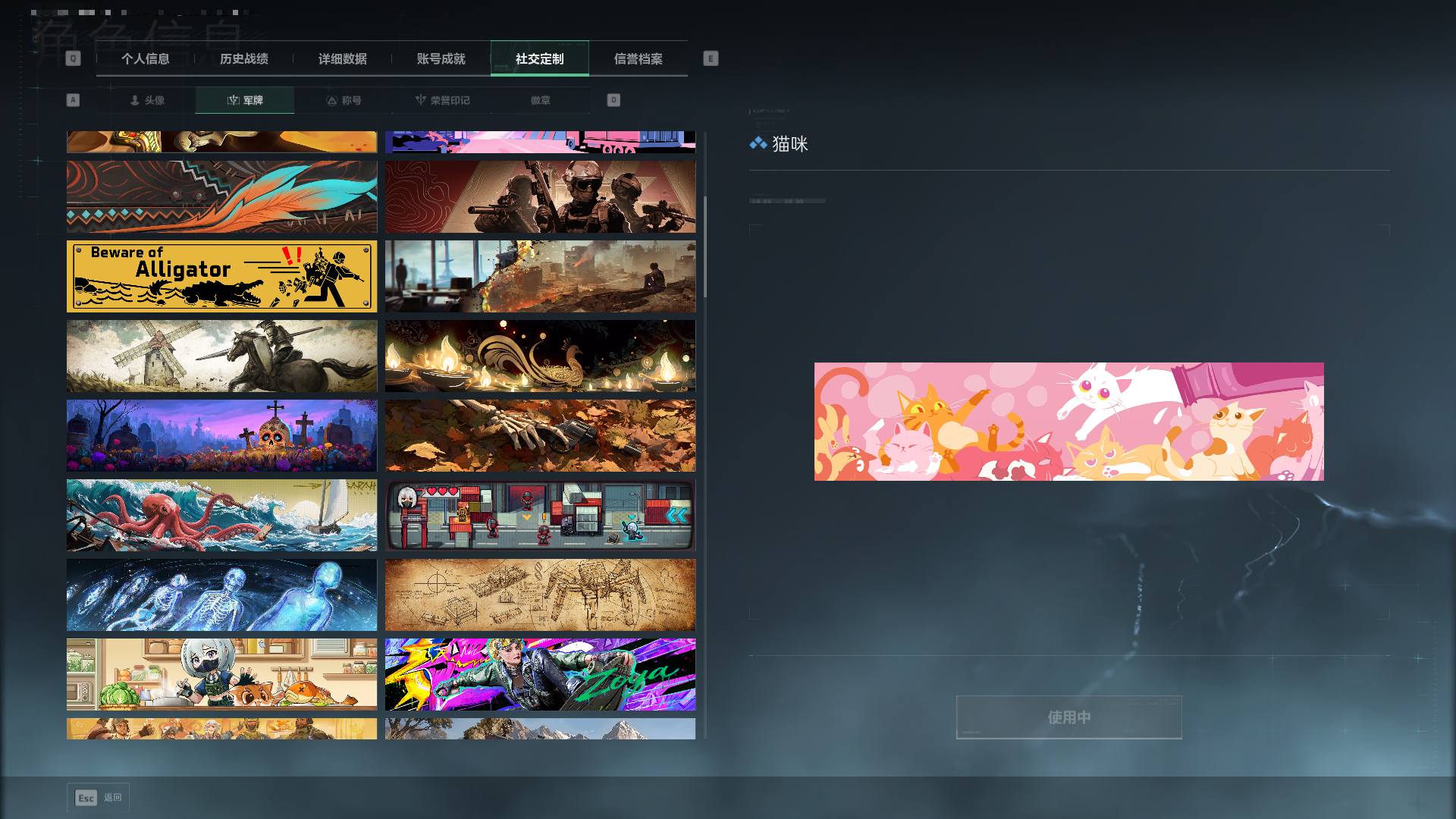Screen dimensions: 1456x819
Task: Click the 返回 back label
Action: (113, 798)
